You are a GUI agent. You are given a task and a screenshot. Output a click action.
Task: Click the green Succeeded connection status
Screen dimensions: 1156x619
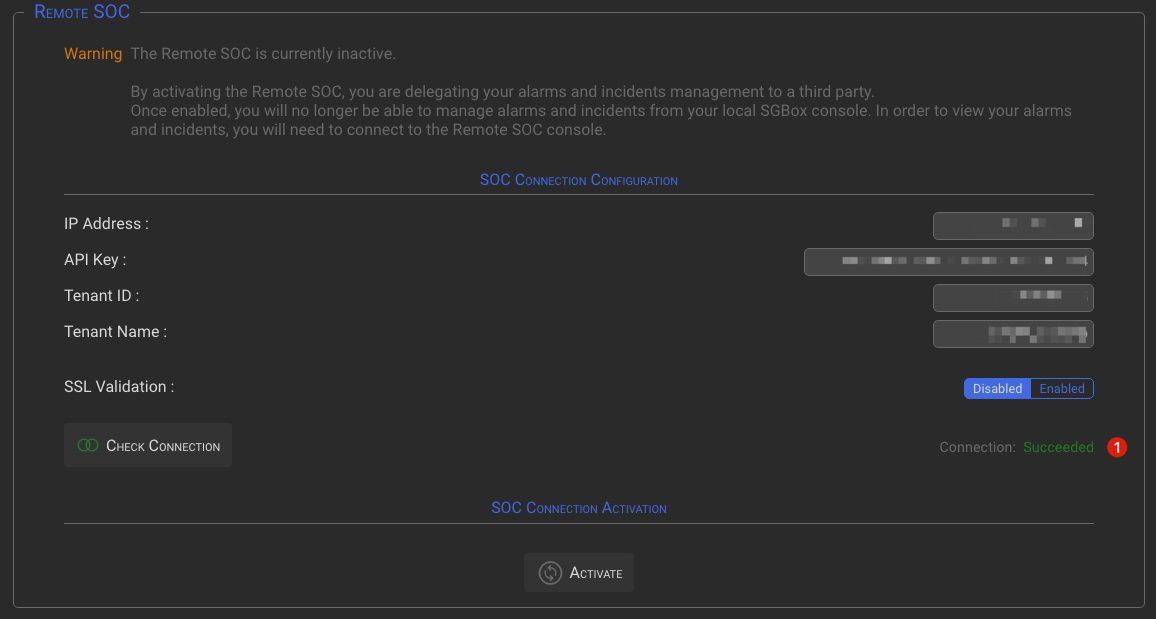[x=1058, y=448]
